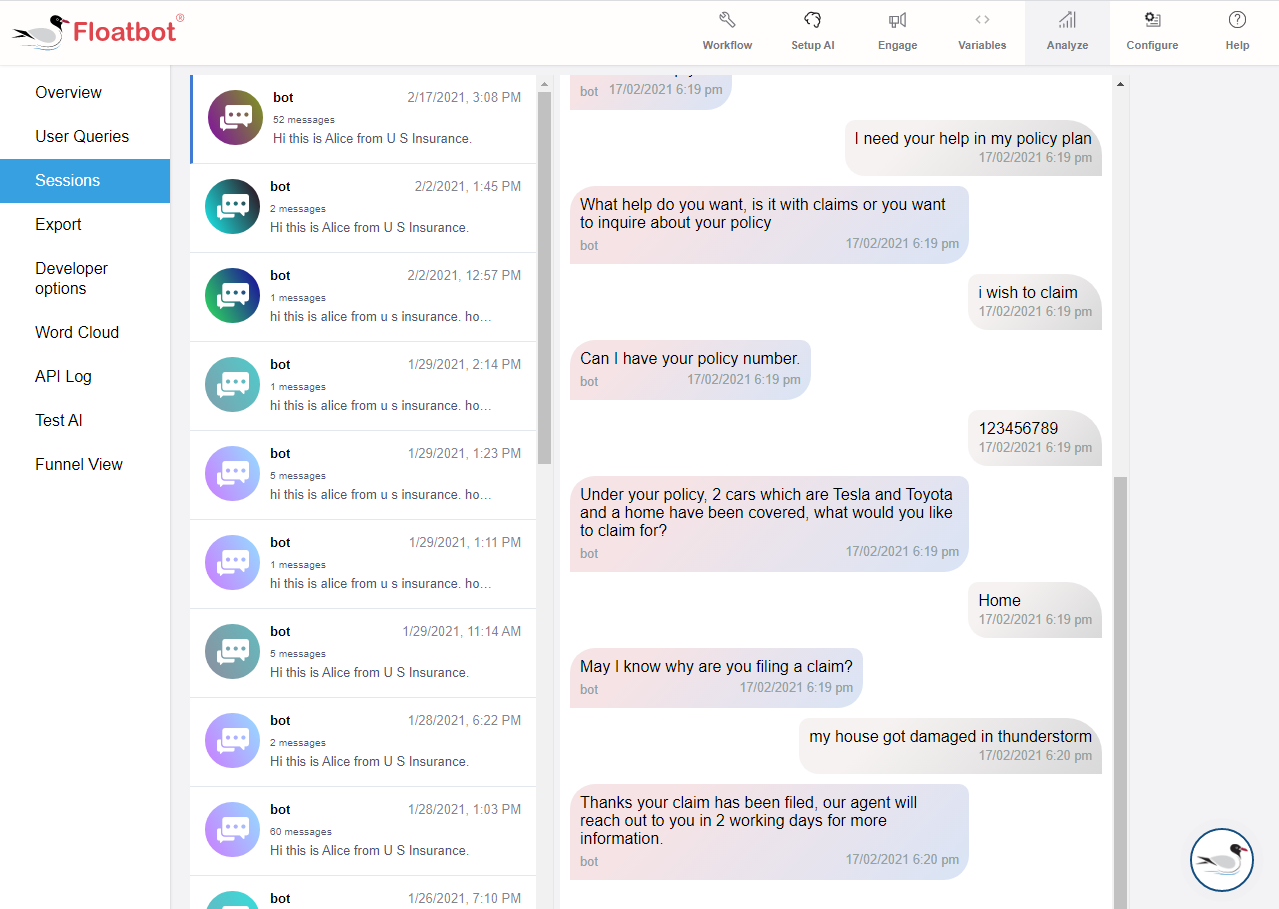Open the Workflow builder icon
The image size is (1279, 909).
click(727, 30)
